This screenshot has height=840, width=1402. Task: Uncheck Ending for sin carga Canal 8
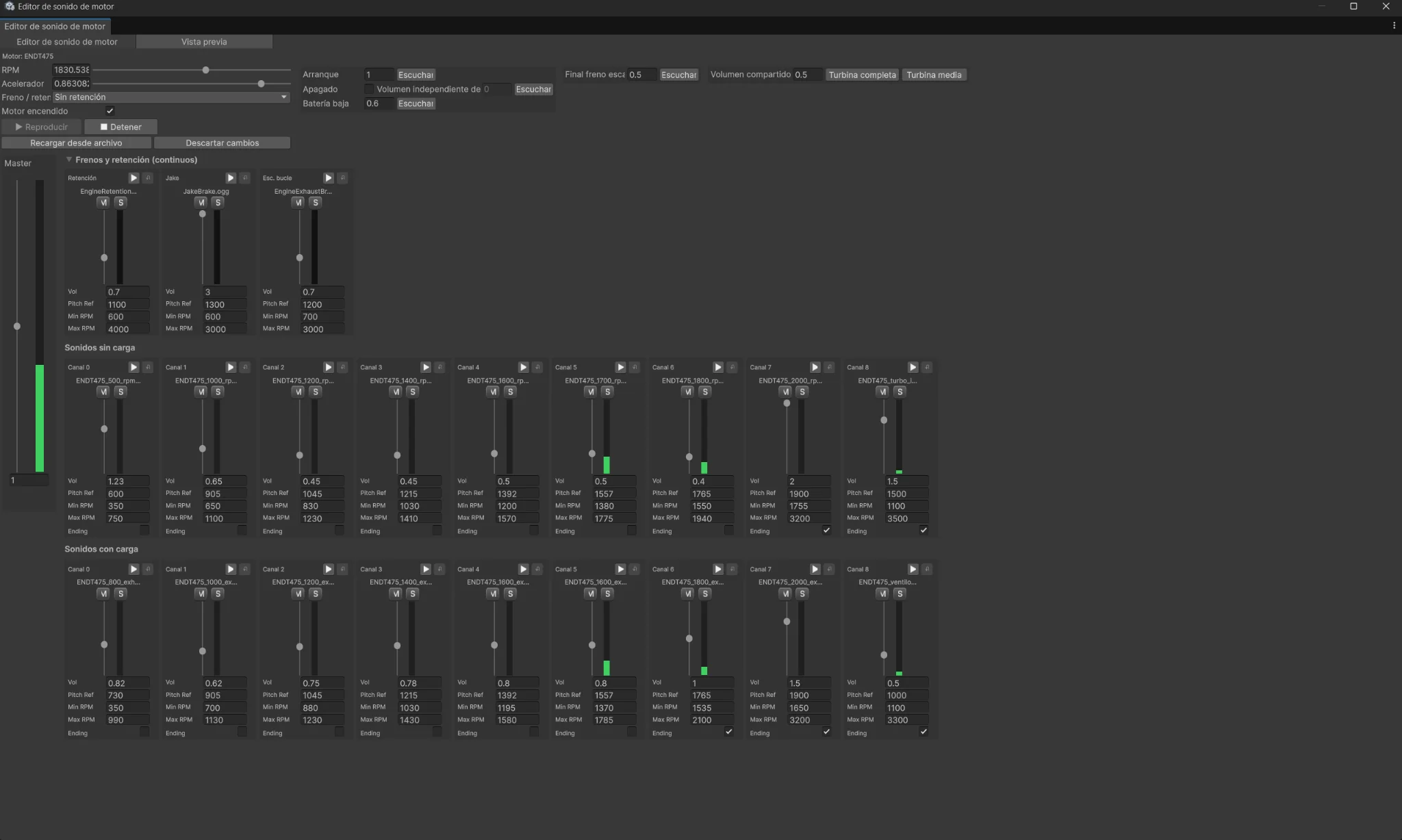tap(923, 531)
